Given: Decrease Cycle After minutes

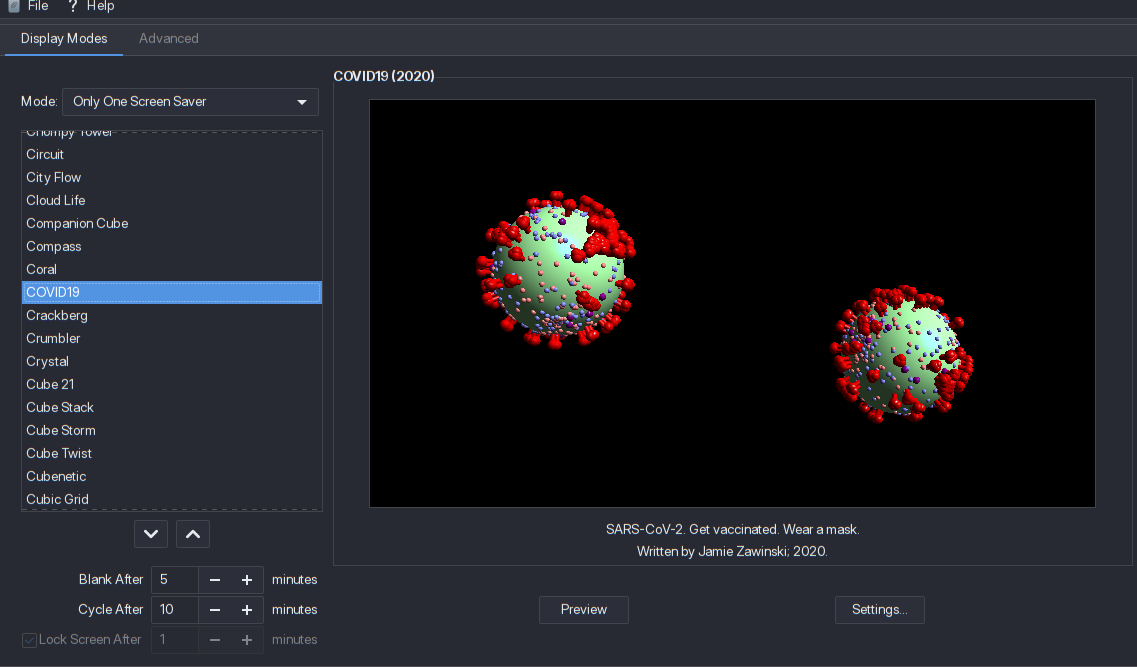Looking at the screenshot, I should 215,610.
